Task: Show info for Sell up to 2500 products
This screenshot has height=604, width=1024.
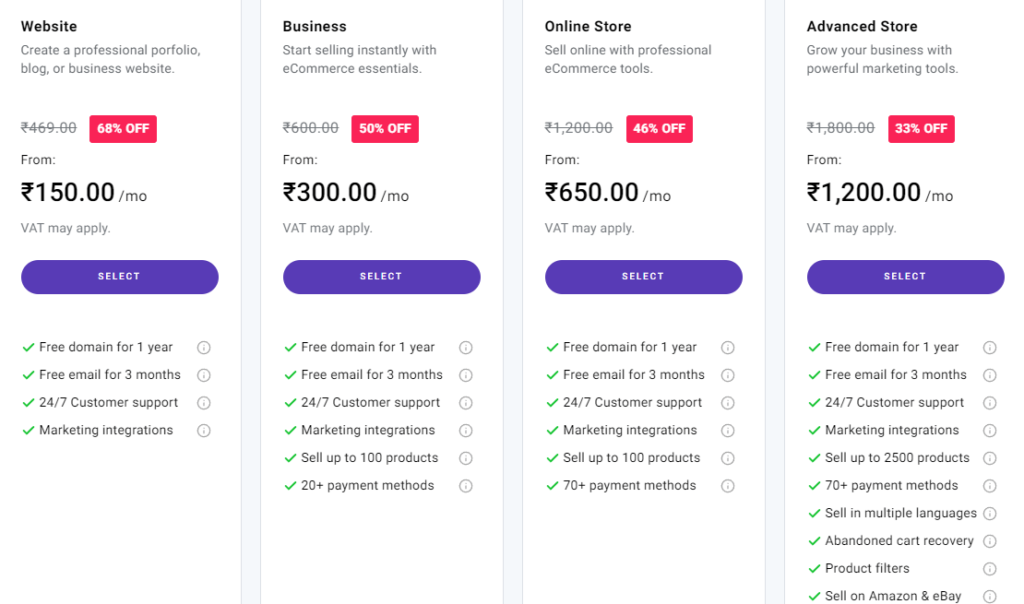Action: click(x=990, y=458)
